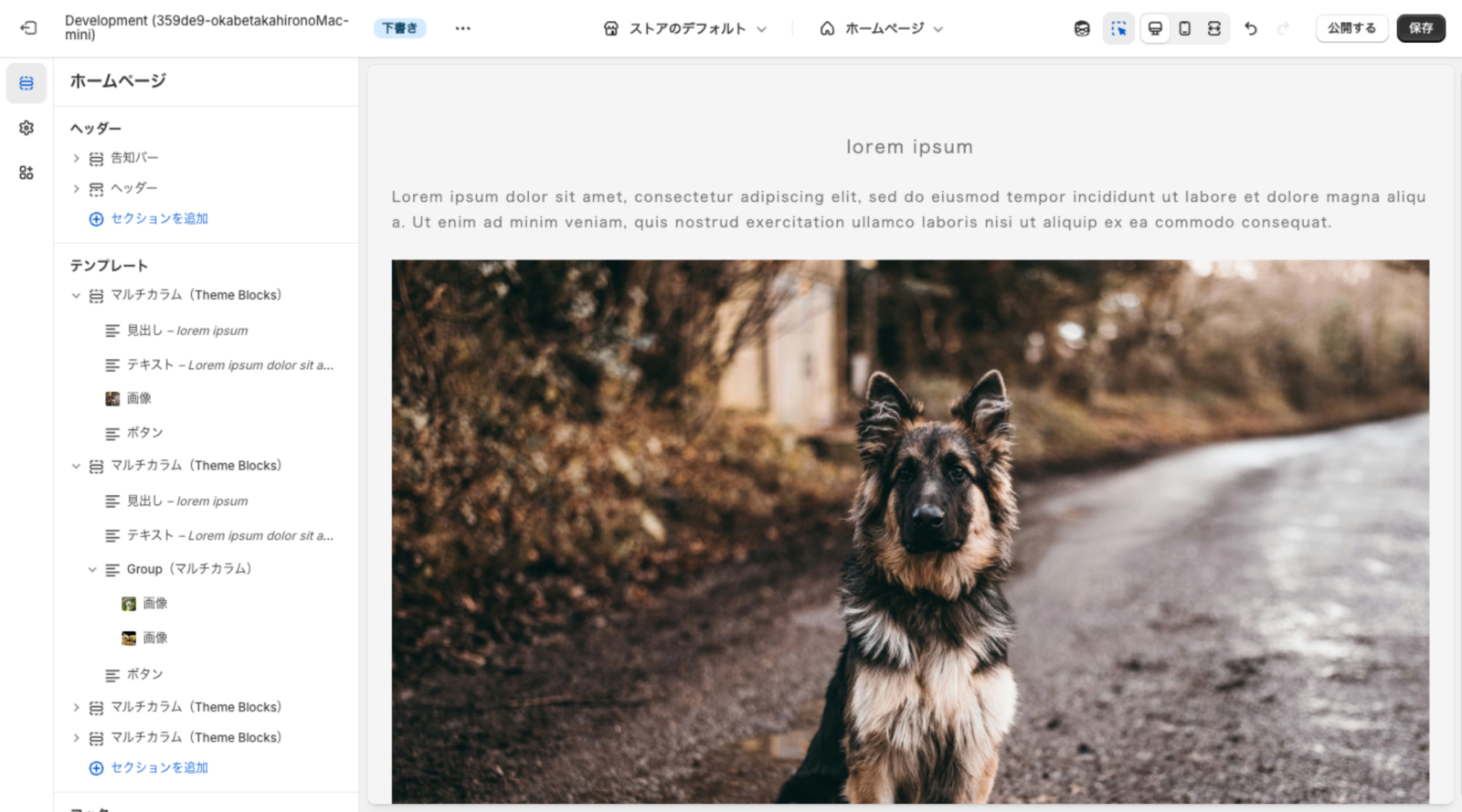Click the redo arrow icon
The image size is (1462, 812).
[x=1283, y=28]
